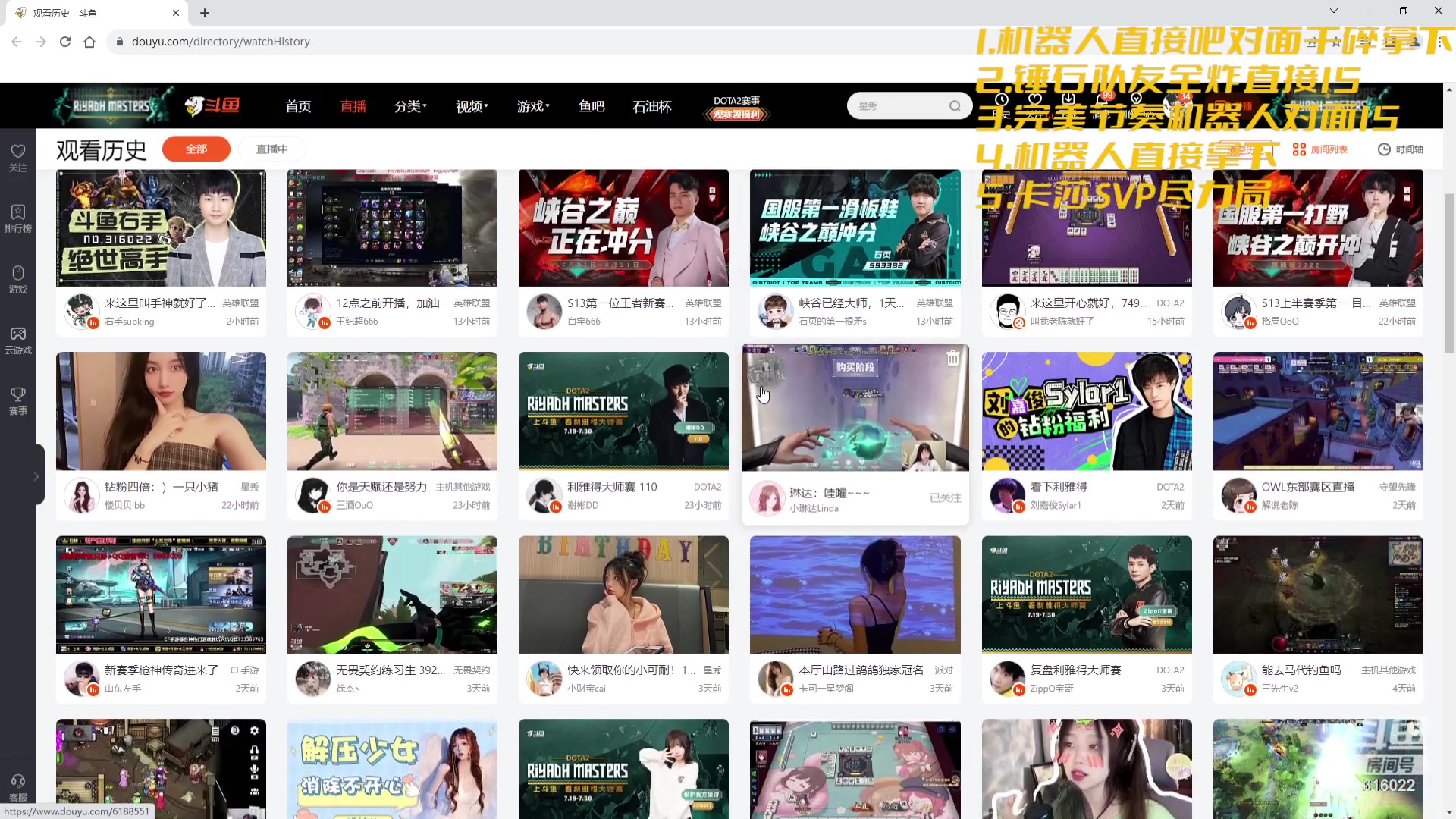Viewport: 1456px width, 819px height.
Task: Open link 利雅得大师赛 110
Action: point(612,487)
